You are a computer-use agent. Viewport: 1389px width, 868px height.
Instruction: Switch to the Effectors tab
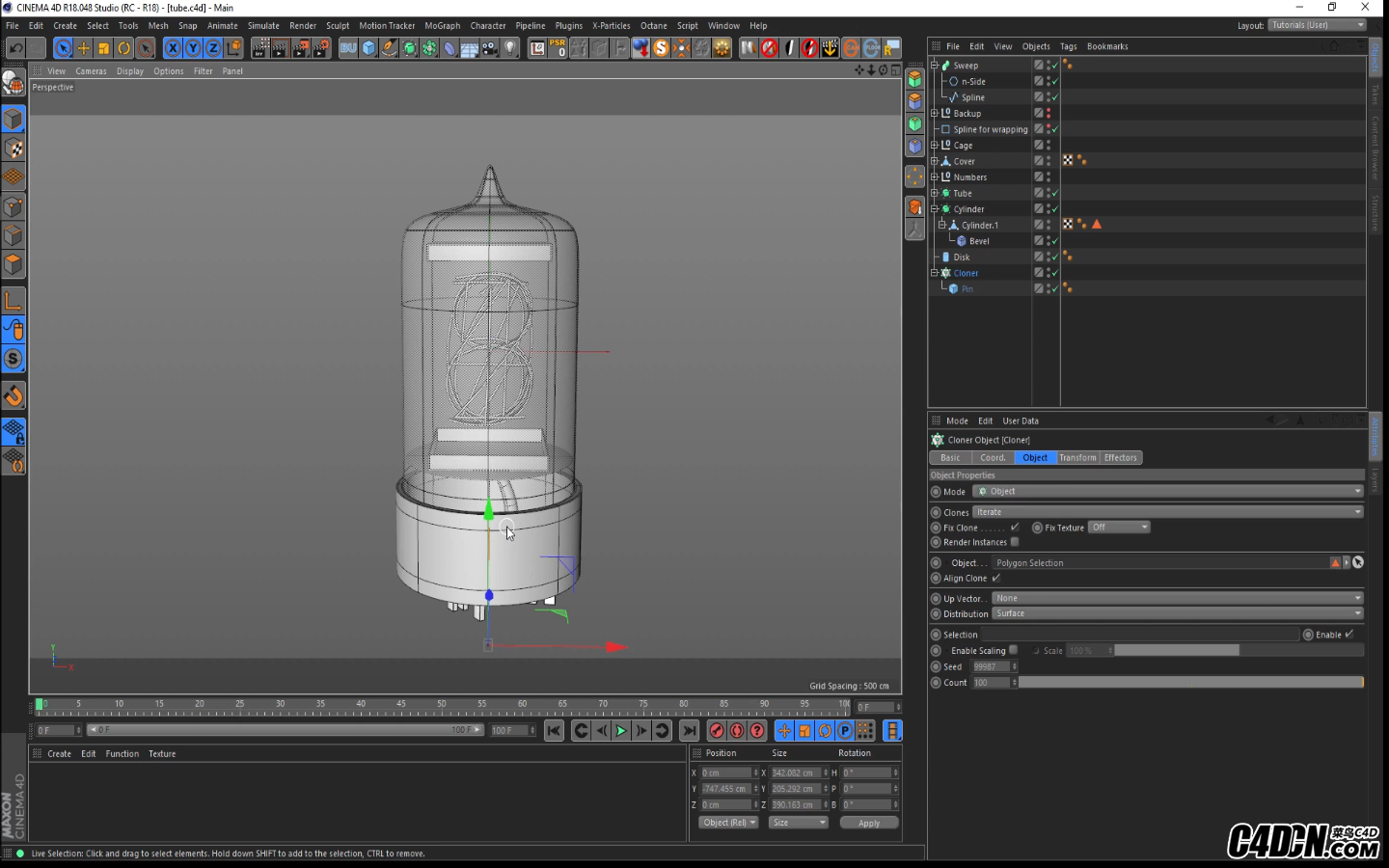tap(1121, 457)
